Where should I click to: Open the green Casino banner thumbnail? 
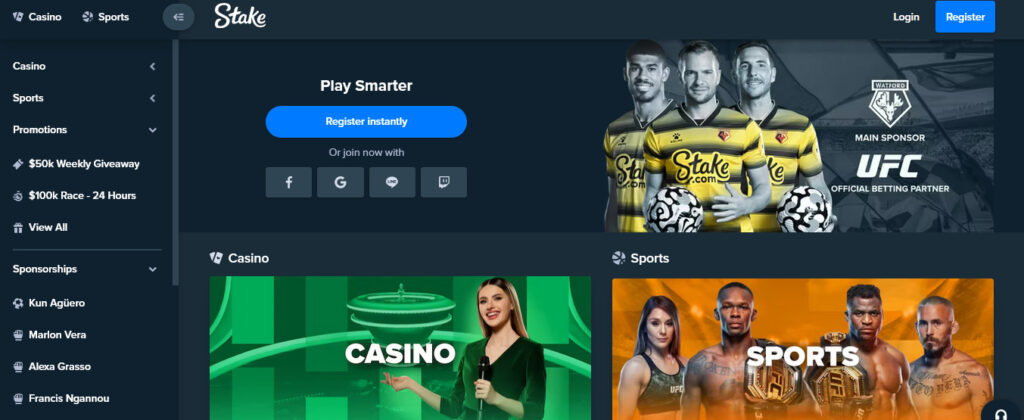400,348
